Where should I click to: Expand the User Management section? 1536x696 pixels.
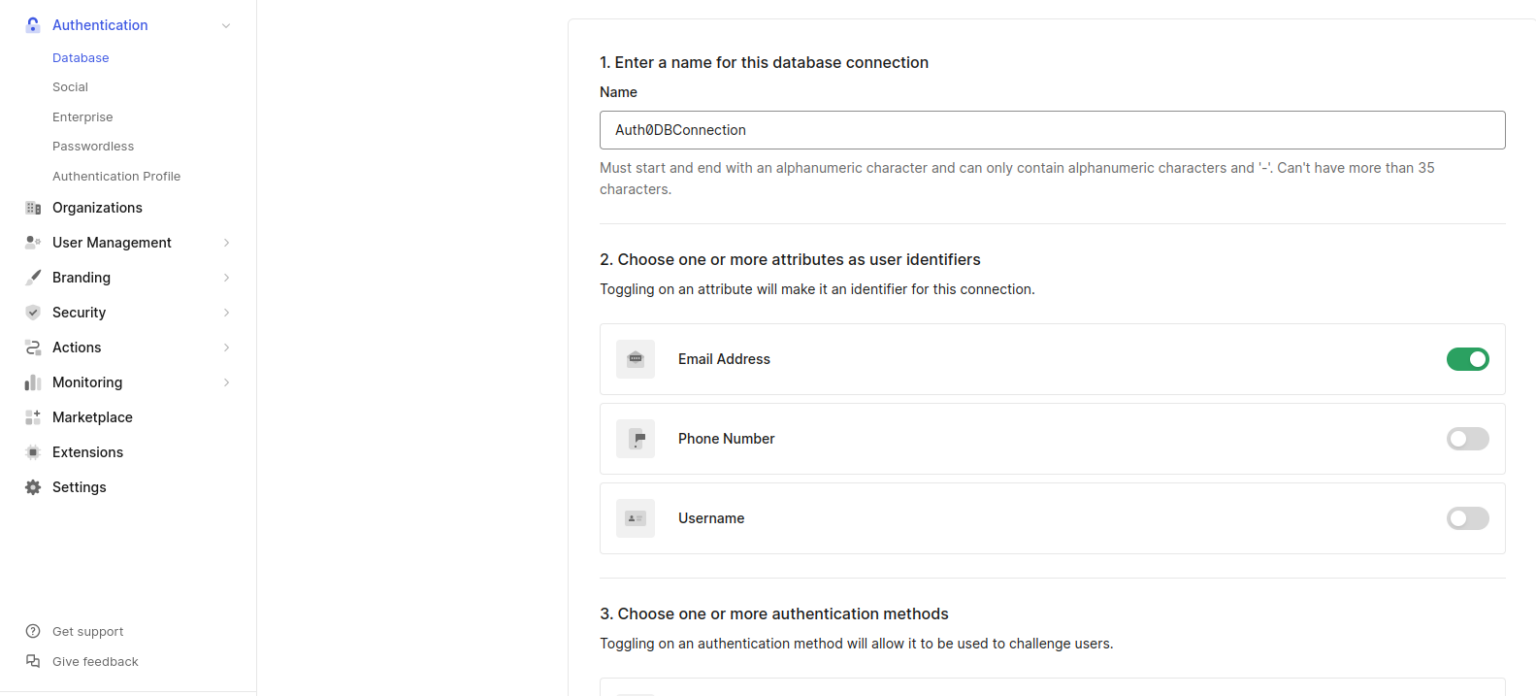[226, 242]
